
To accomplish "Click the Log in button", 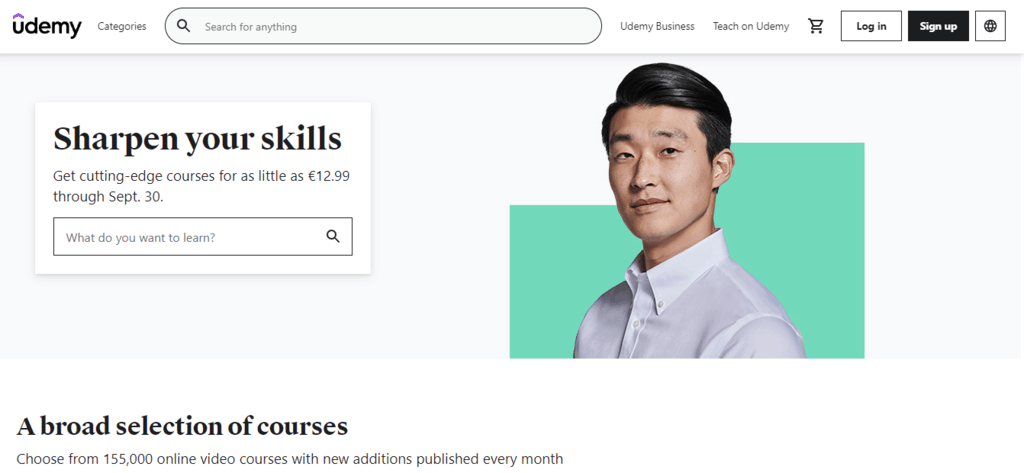I will pyautogui.click(x=870, y=26).
